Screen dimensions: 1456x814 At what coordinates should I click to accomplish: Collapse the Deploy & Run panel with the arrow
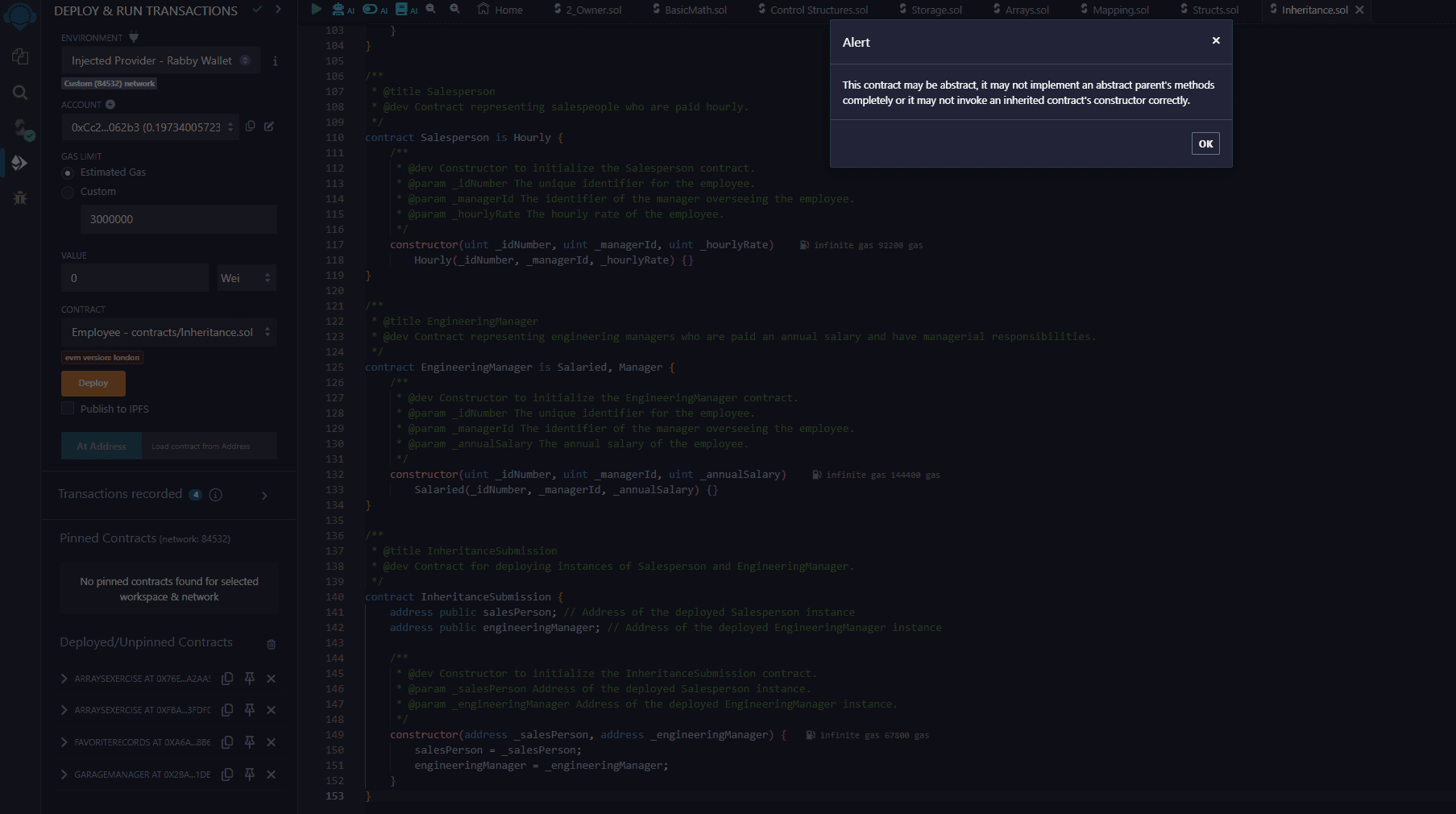tap(278, 10)
